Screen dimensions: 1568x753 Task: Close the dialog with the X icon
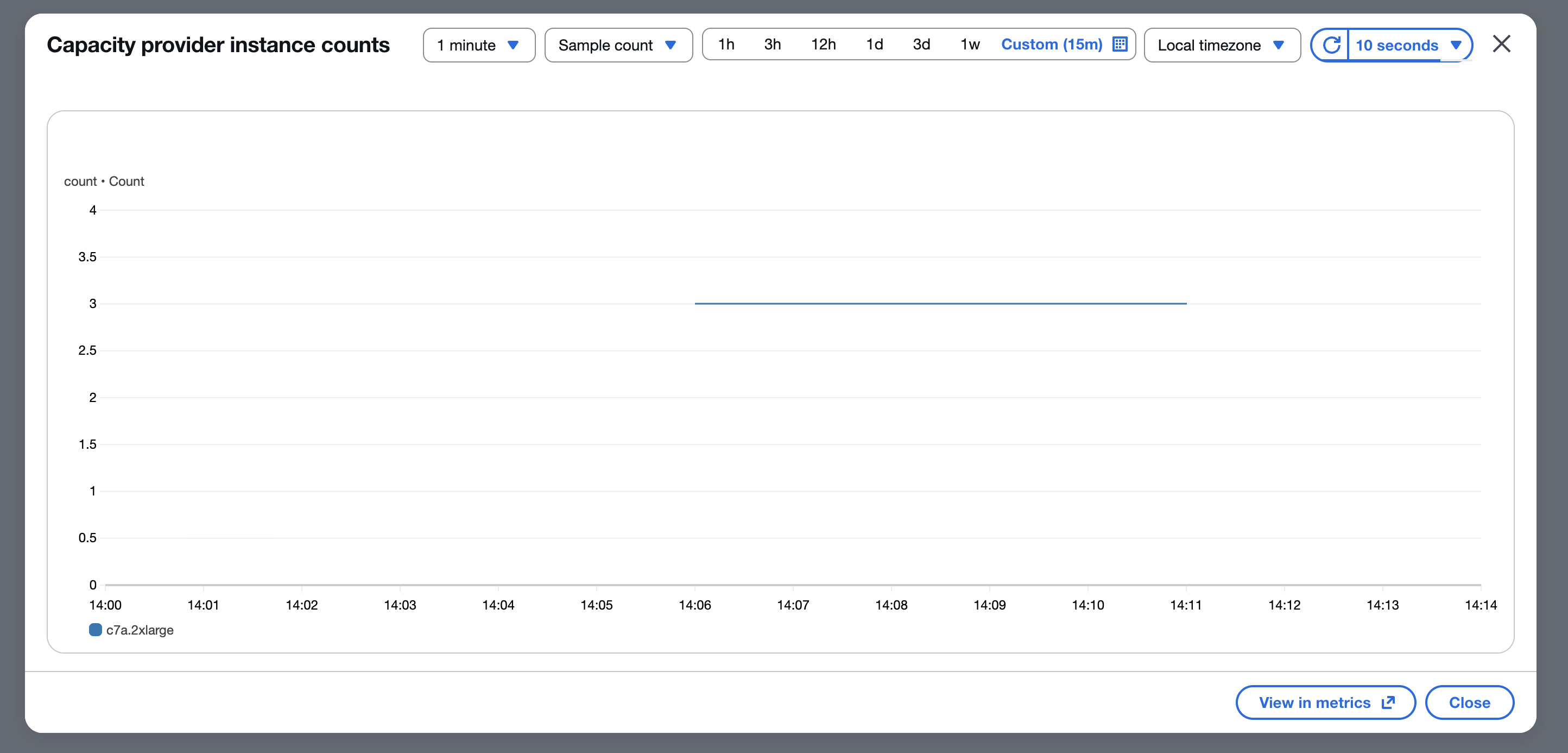[1501, 44]
